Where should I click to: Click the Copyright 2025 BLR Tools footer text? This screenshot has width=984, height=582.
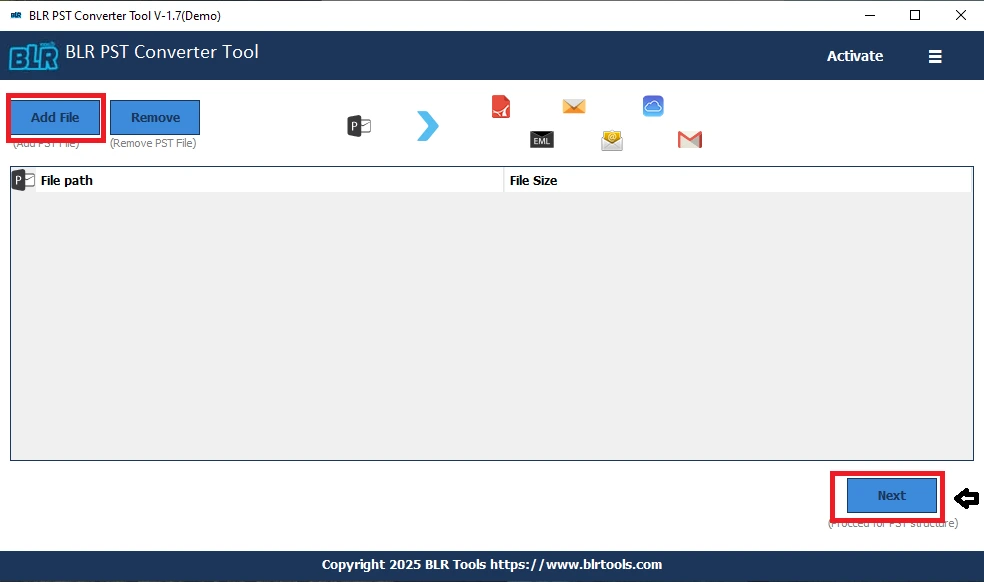492,564
